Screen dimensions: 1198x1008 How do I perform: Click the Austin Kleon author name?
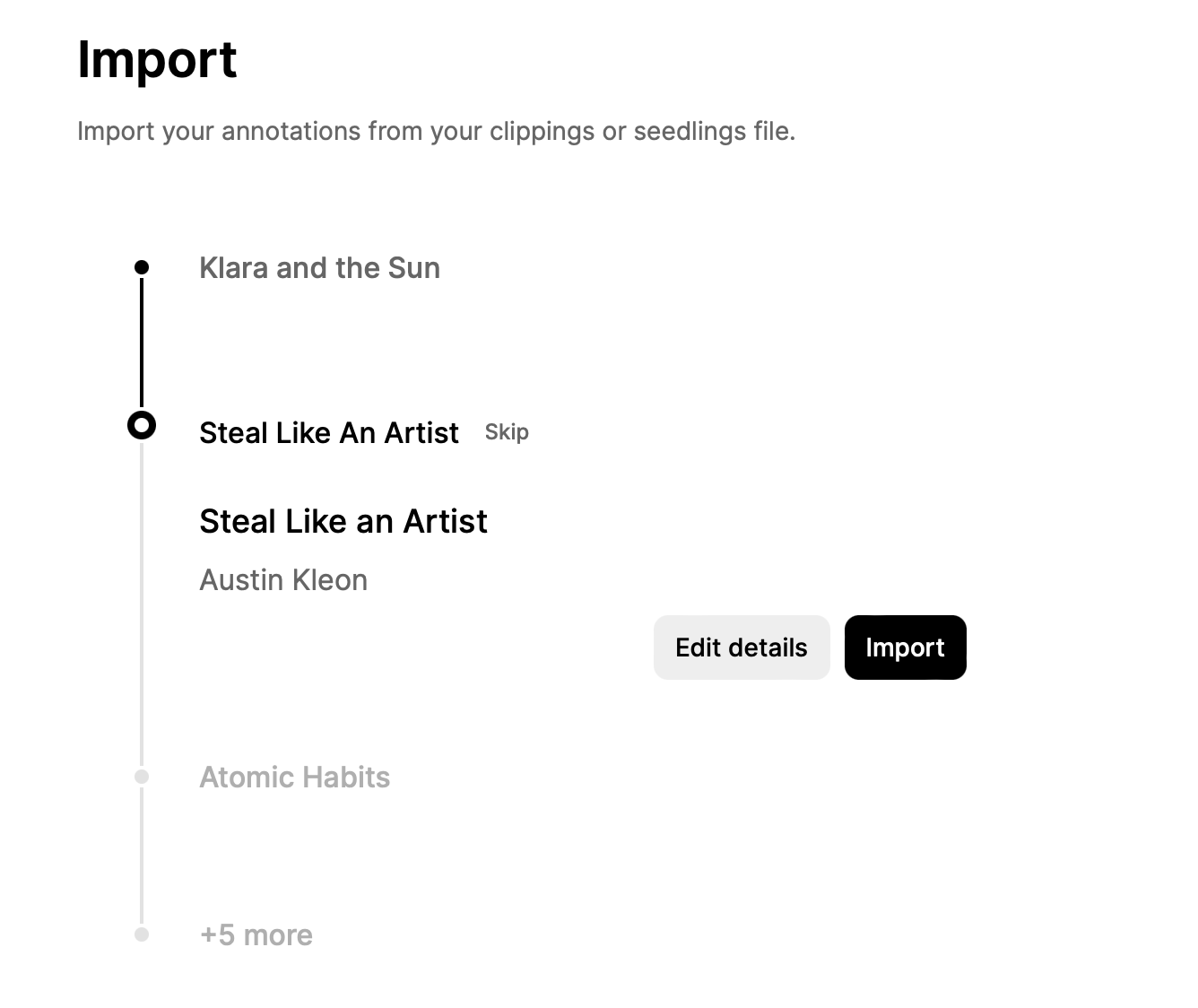pos(283,580)
